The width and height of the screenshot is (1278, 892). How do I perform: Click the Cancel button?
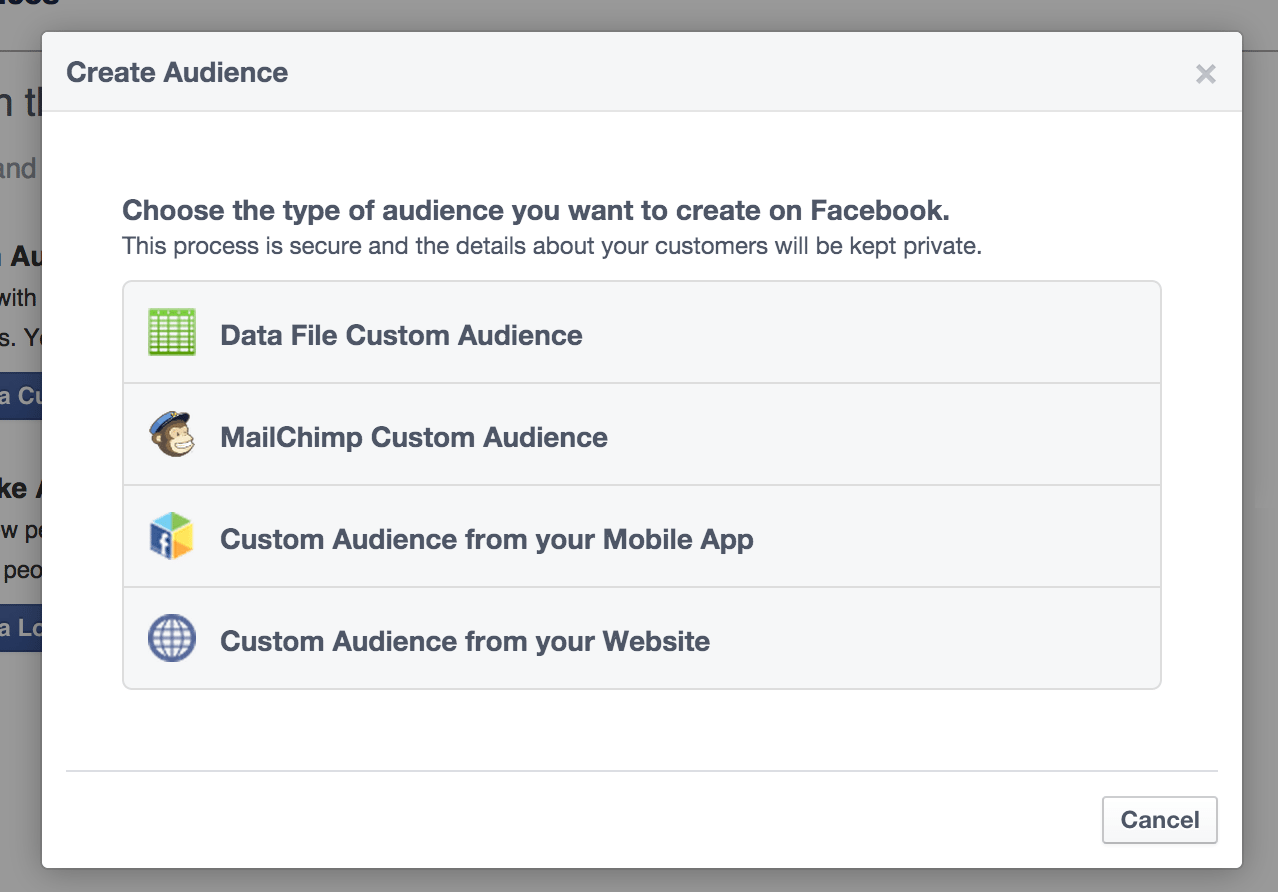pyautogui.click(x=1159, y=819)
